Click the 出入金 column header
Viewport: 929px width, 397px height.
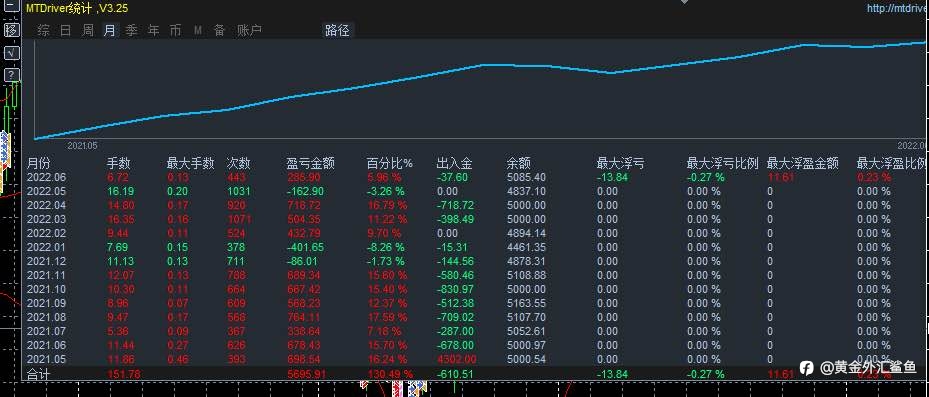click(x=454, y=163)
